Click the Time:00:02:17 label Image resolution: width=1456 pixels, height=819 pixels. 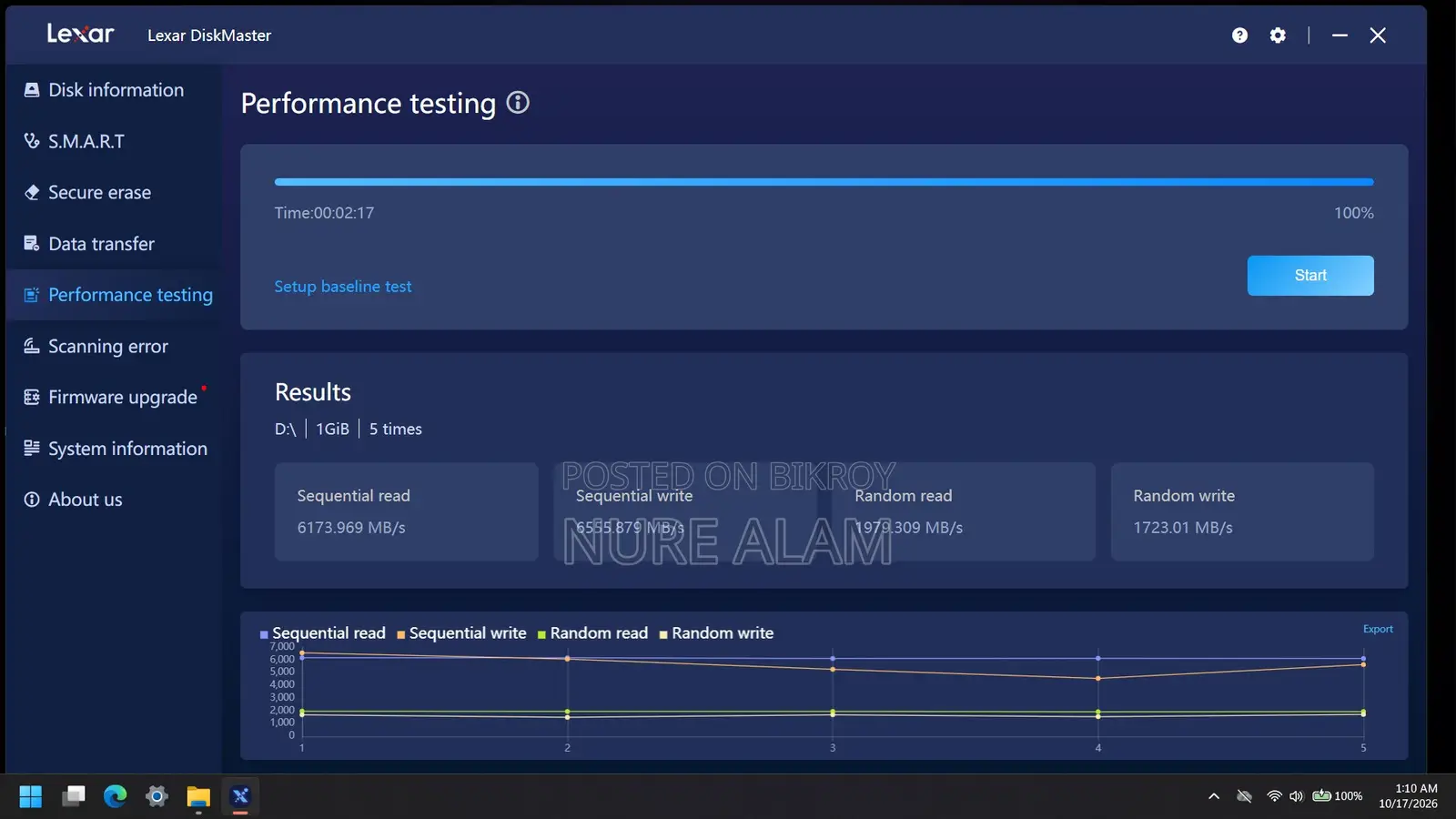(324, 213)
